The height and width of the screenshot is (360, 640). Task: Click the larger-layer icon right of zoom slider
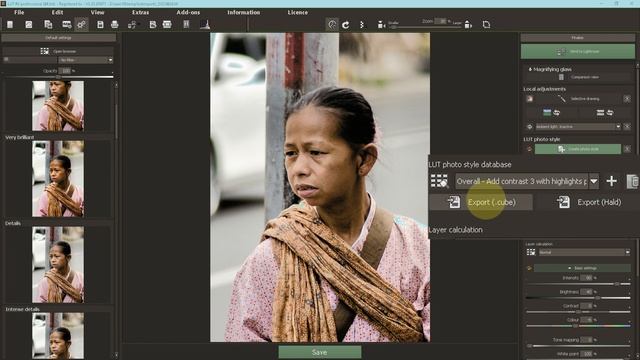click(x=469, y=25)
